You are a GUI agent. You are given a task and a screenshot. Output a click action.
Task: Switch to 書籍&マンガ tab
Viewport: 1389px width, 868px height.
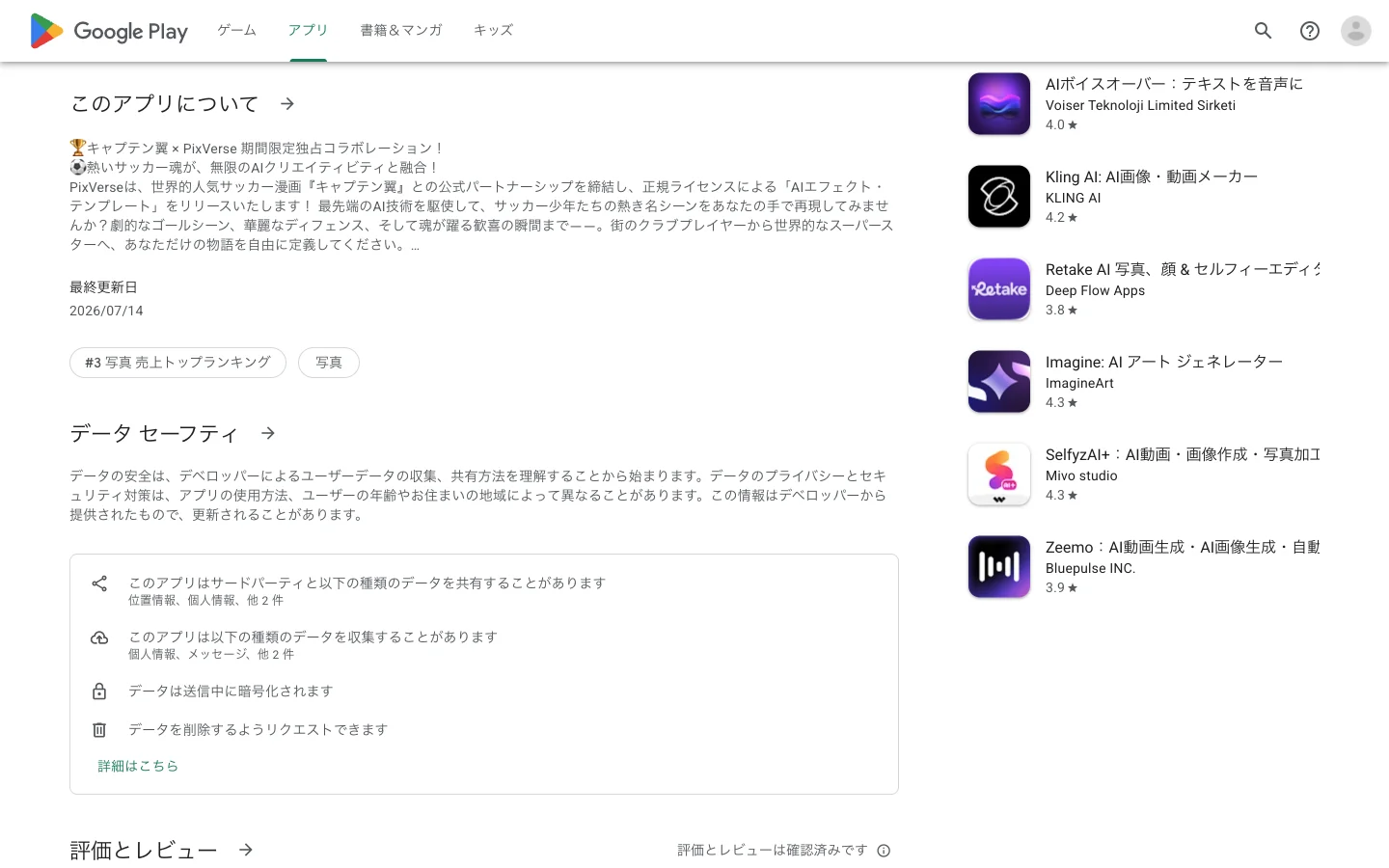coord(401,30)
